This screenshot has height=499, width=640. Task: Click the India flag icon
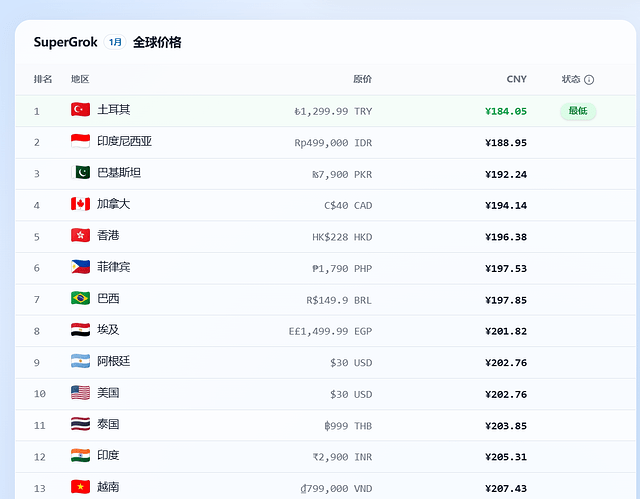(80, 456)
